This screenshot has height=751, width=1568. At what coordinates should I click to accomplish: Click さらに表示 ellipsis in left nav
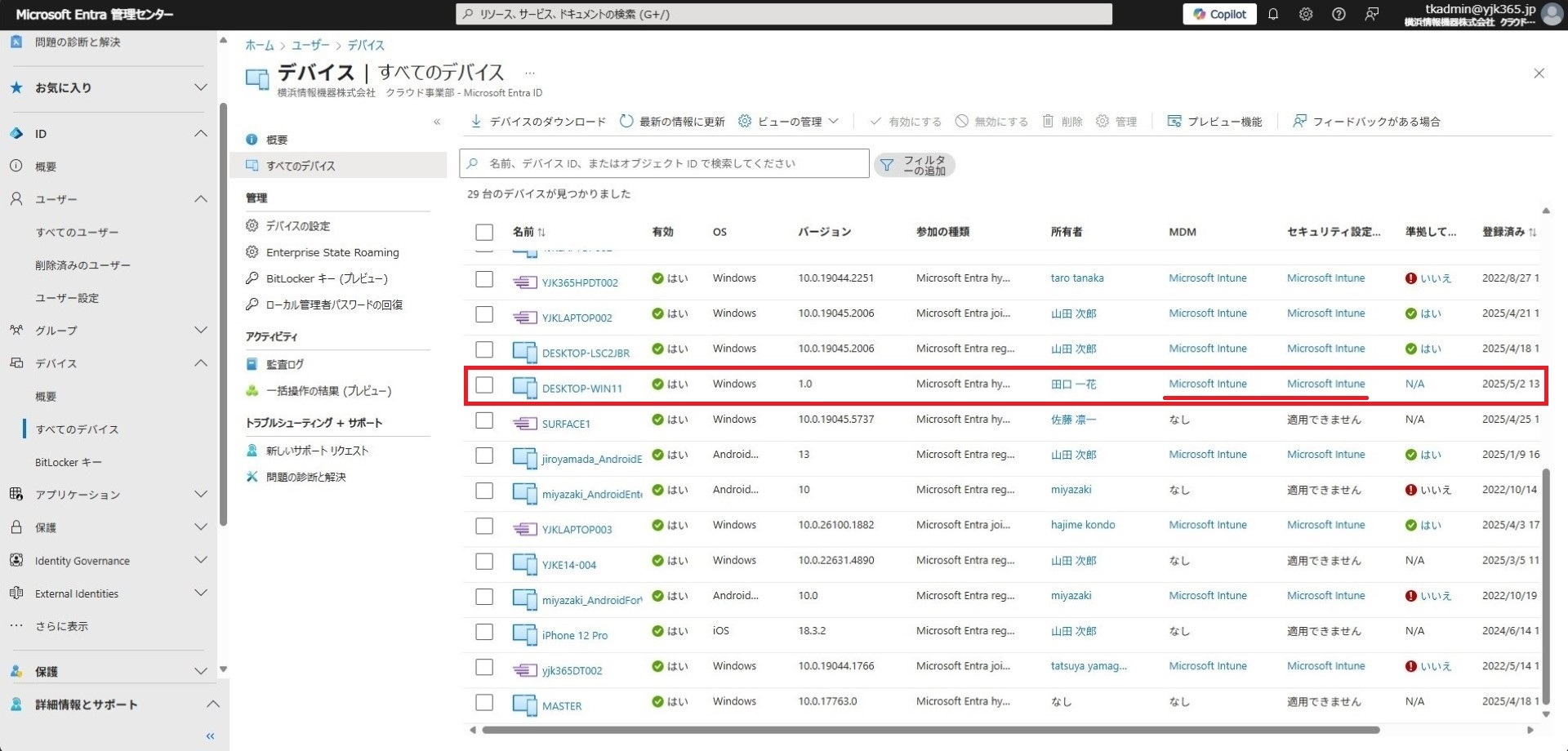coord(16,626)
